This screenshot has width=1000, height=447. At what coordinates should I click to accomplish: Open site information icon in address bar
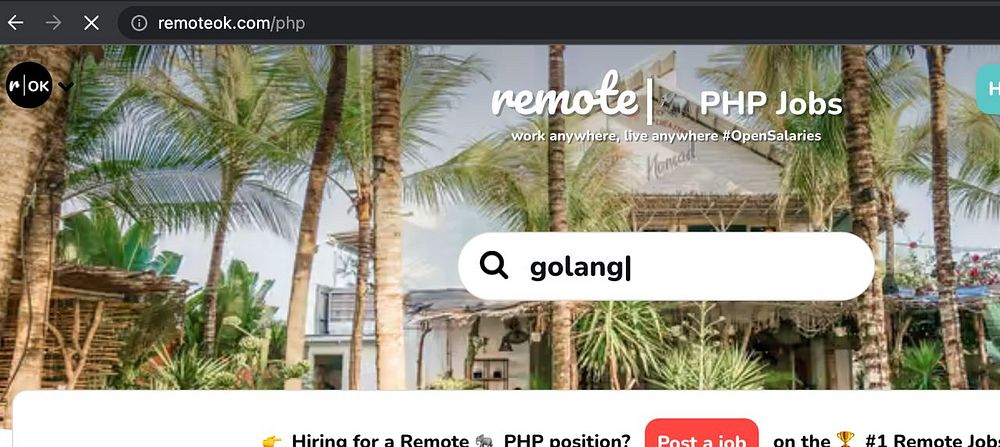138,23
